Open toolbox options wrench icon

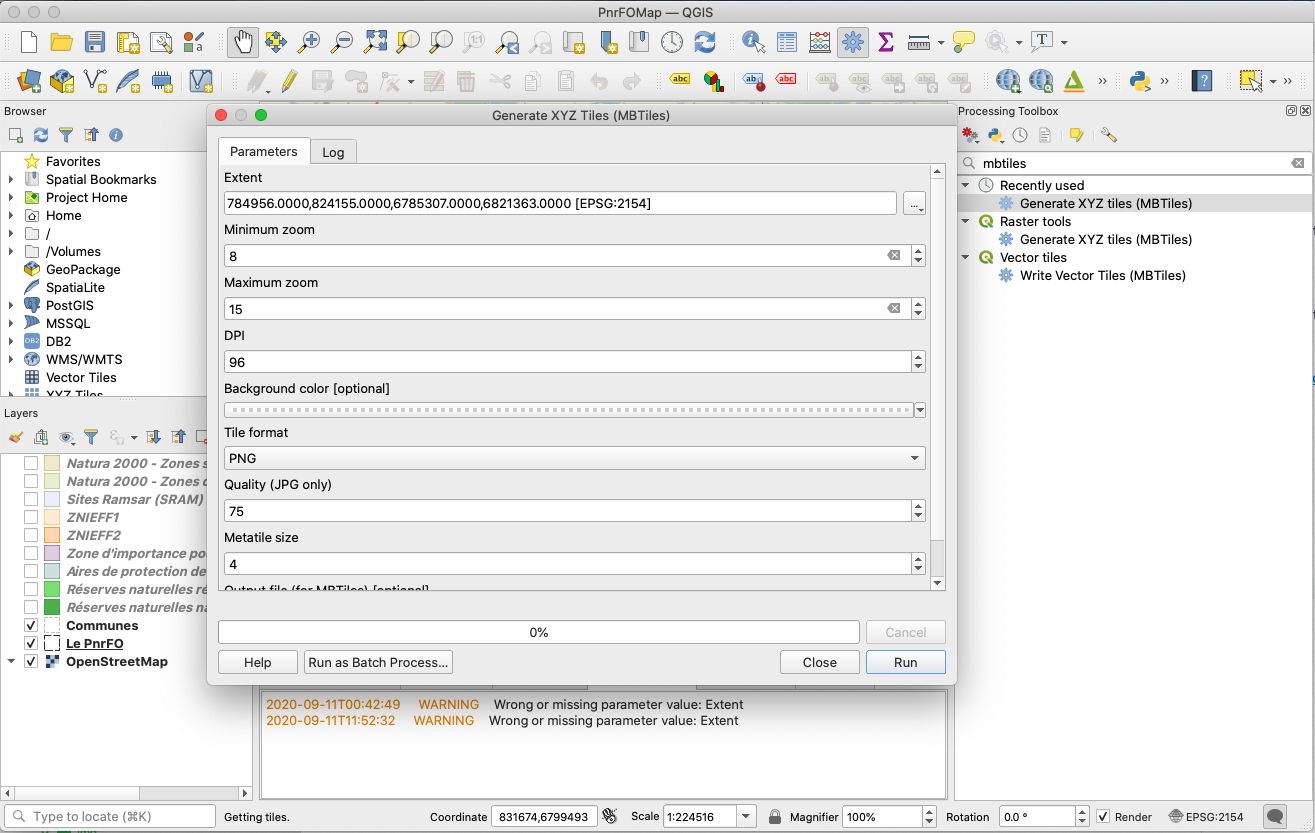(x=1108, y=135)
